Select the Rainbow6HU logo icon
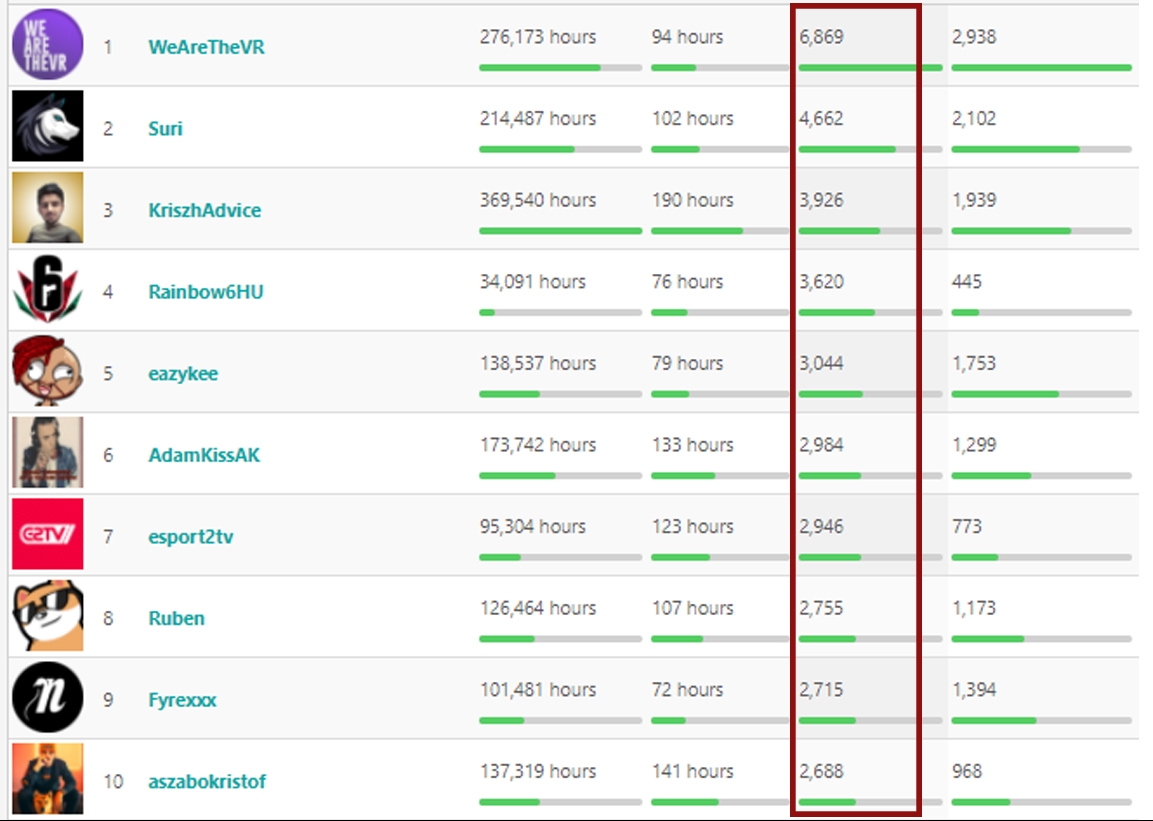 [x=47, y=290]
